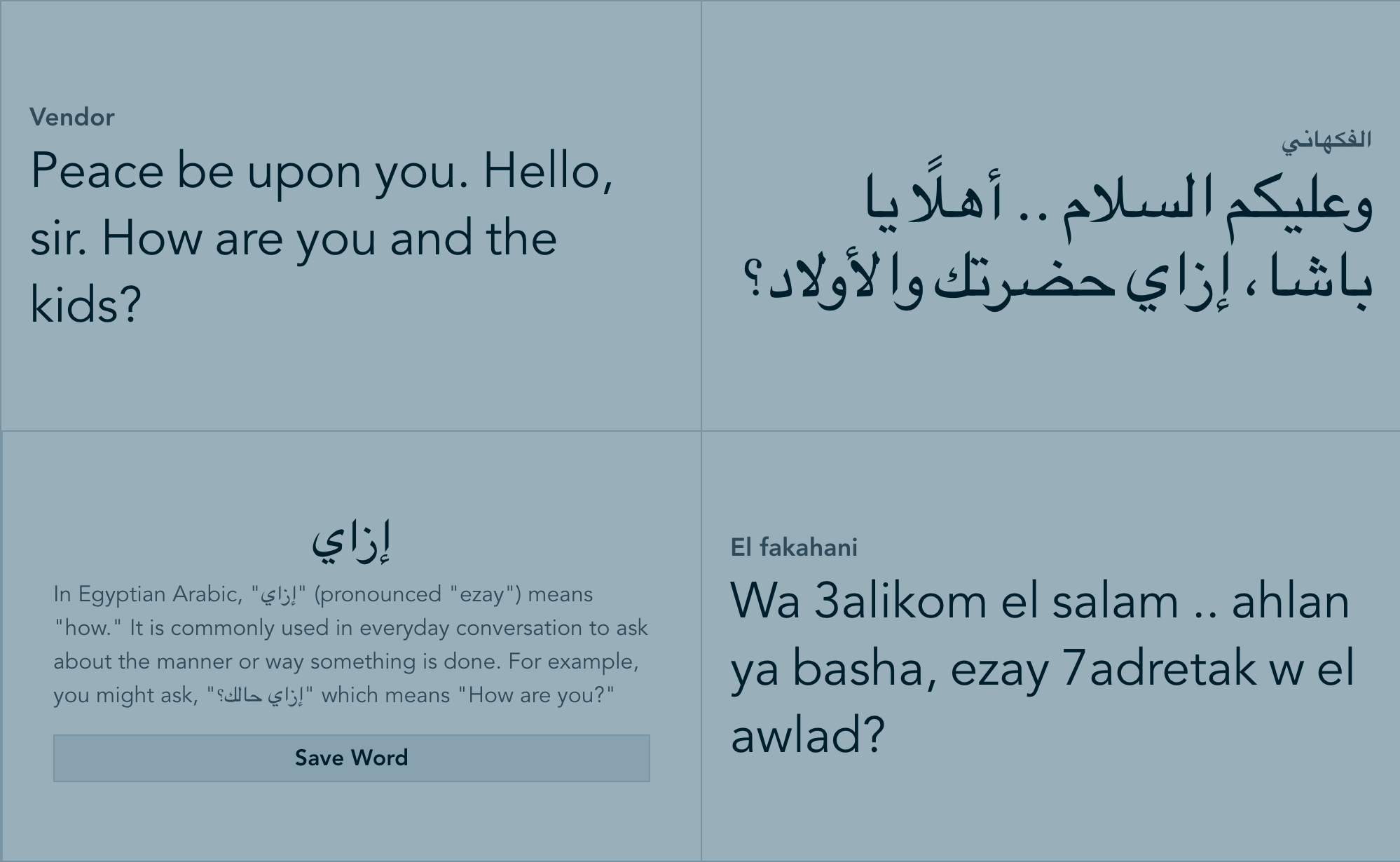Click the large إزاي heading in the word card
This screenshot has width=1400, height=862.
pos(351,541)
